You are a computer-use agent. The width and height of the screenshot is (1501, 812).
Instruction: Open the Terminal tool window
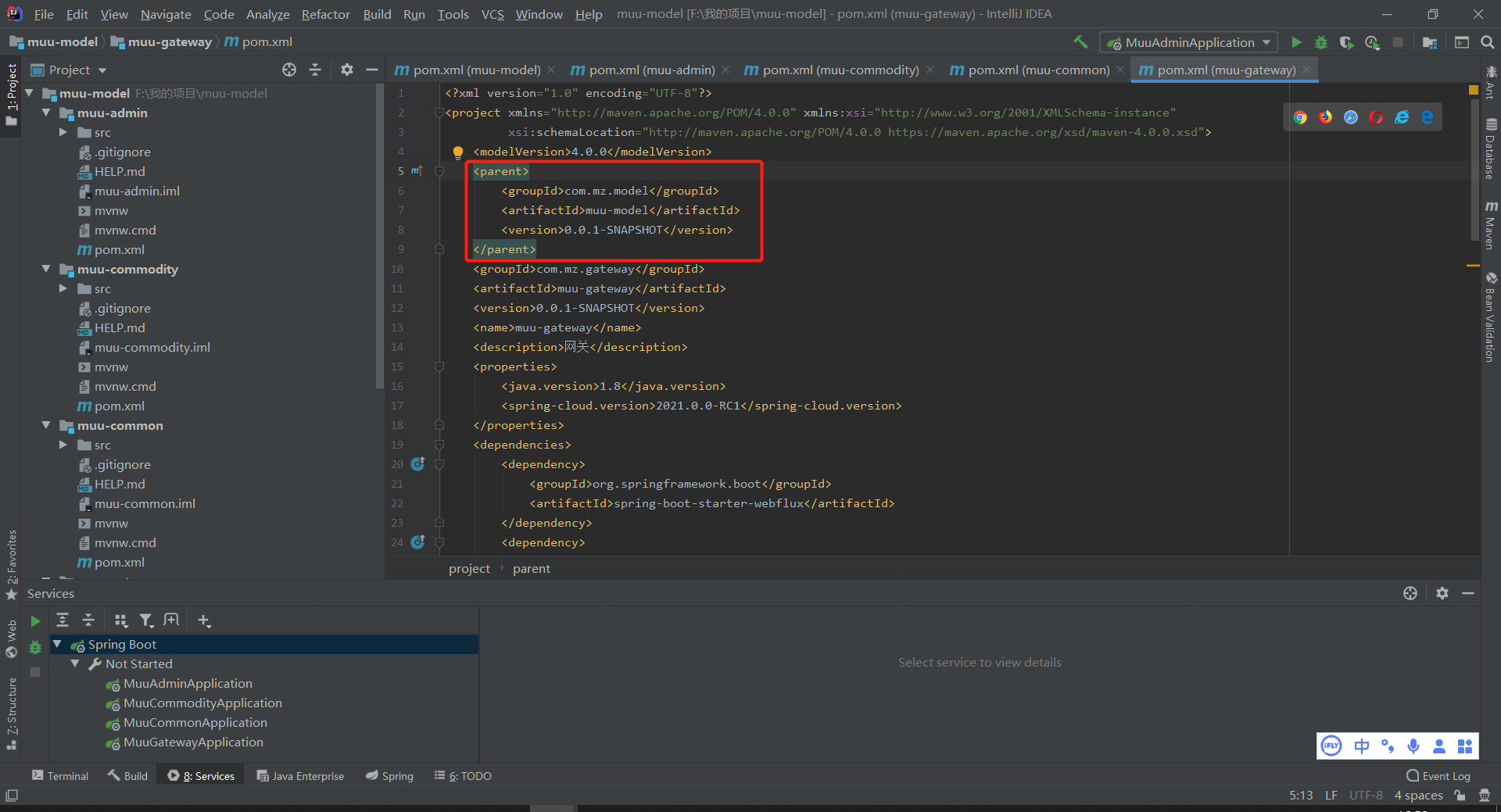pos(60,776)
